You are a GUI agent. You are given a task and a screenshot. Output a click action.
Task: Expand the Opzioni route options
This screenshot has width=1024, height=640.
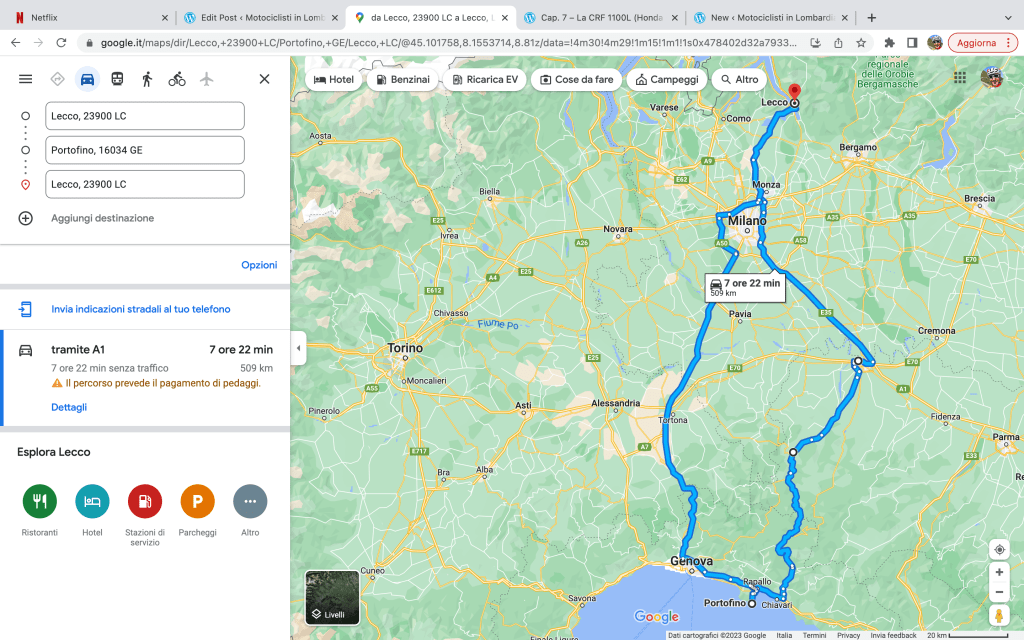(x=259, y=265)
